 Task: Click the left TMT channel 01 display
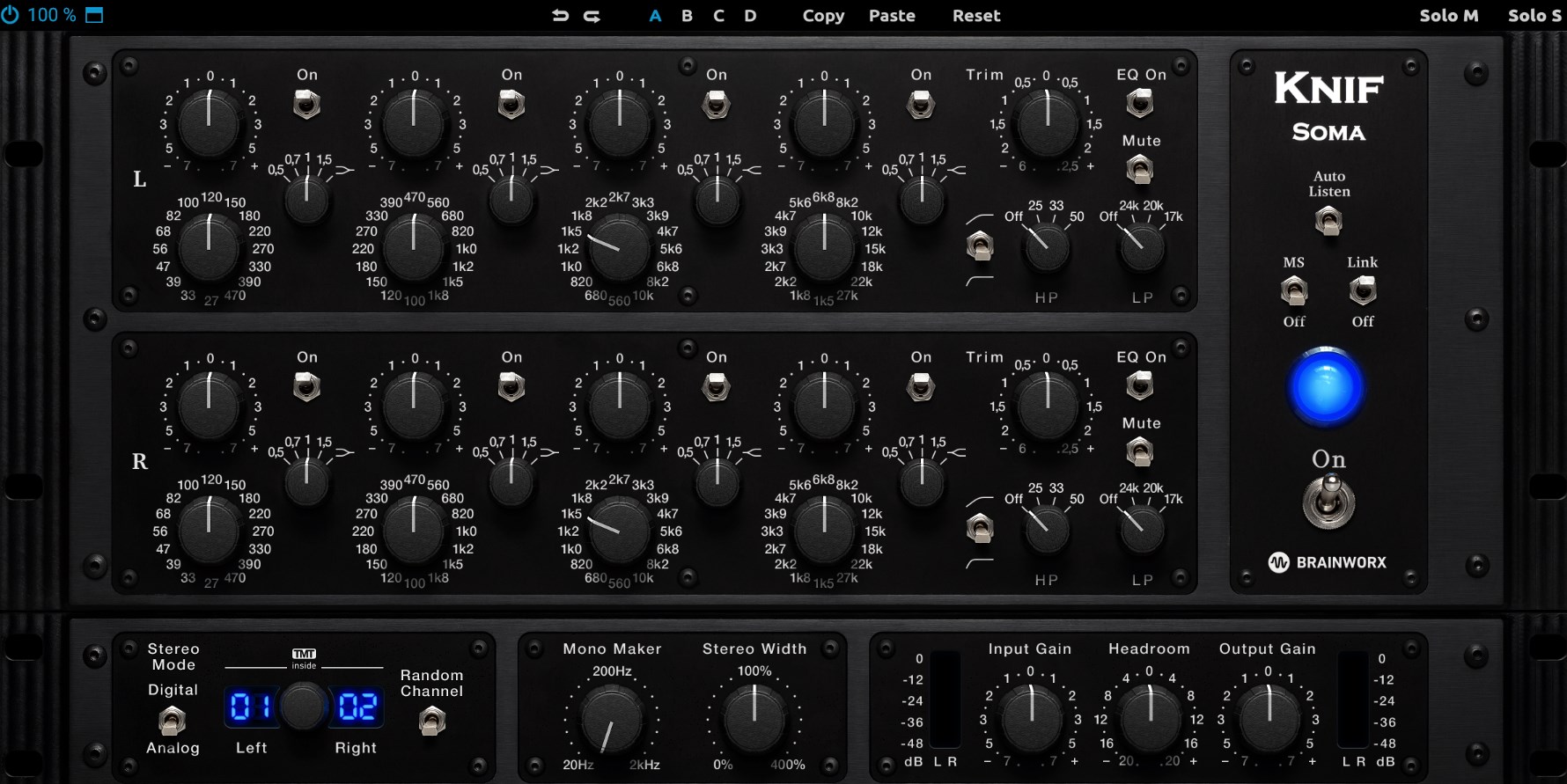(250, 707)
